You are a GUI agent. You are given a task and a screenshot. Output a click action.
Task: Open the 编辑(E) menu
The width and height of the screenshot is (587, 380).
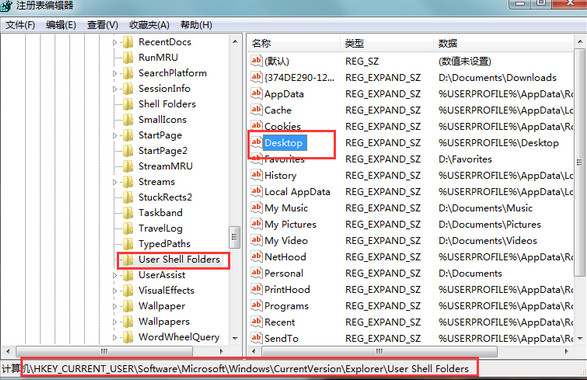pos(61,25)
